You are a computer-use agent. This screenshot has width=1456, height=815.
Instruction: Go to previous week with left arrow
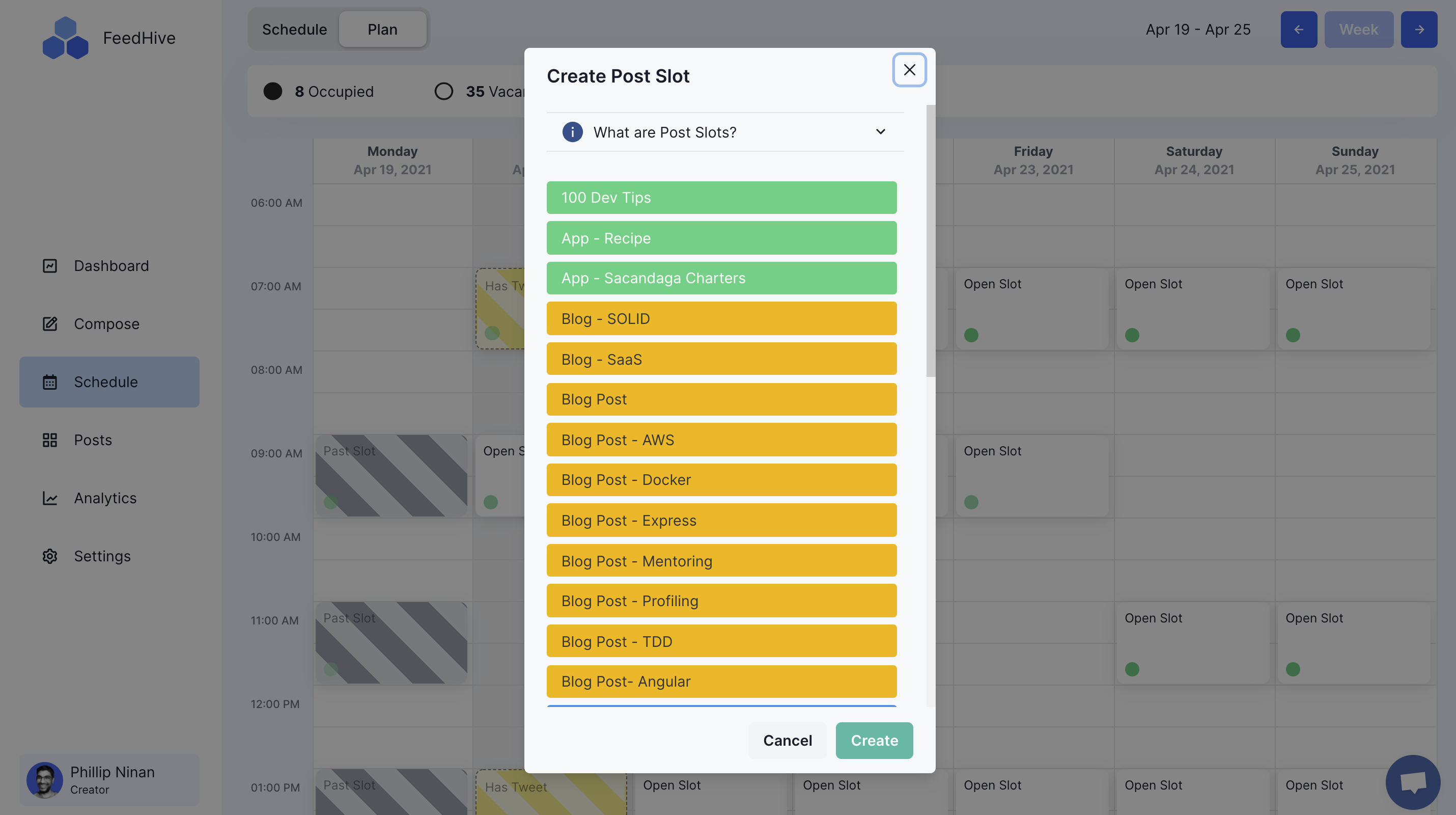[1298, 30]
